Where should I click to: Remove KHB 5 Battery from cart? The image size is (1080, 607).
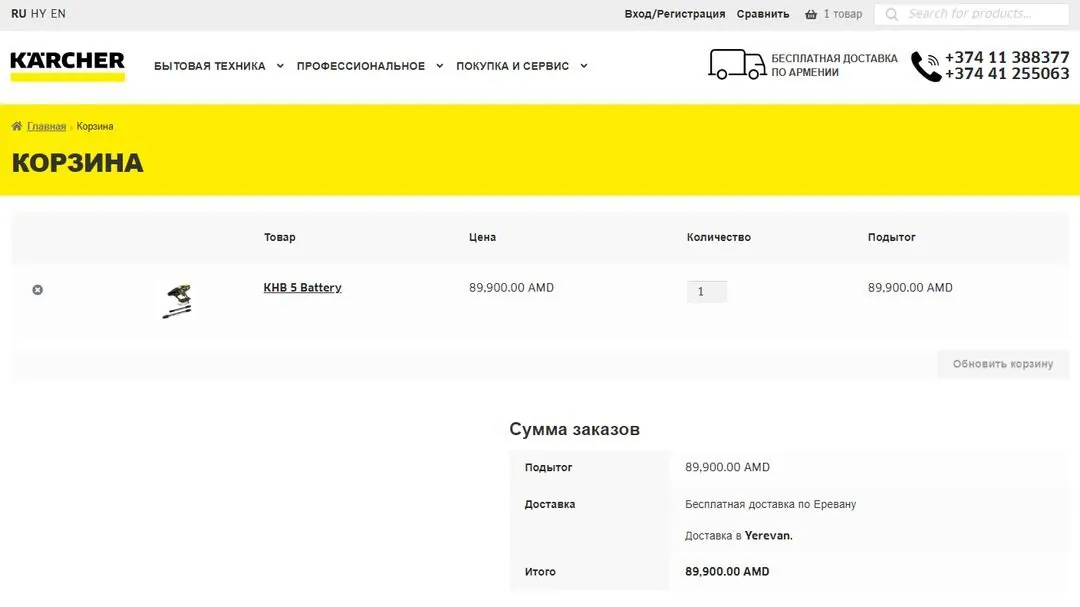(x=38, y=290)
